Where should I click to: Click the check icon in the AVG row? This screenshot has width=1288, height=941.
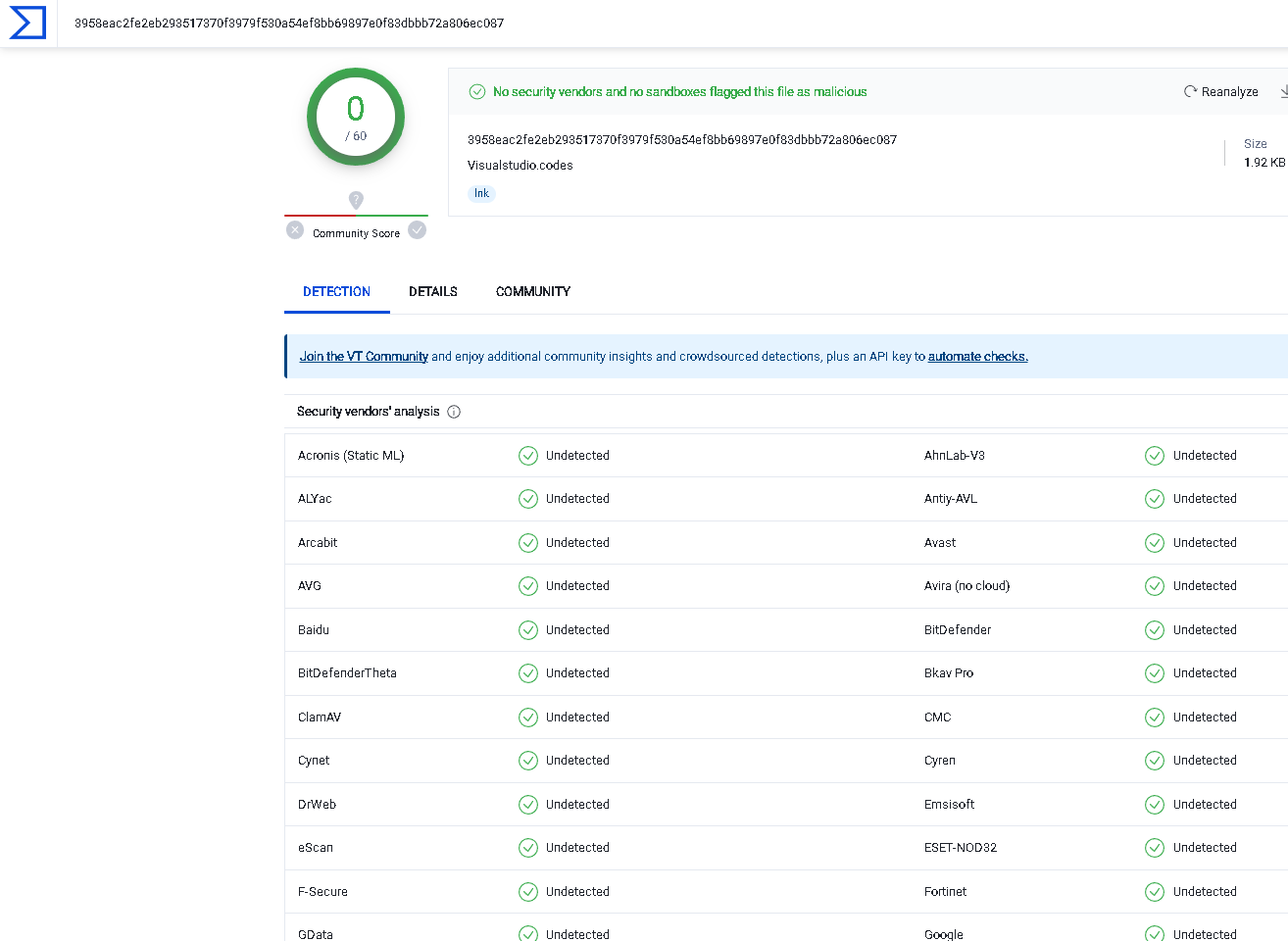coord(528,586)
